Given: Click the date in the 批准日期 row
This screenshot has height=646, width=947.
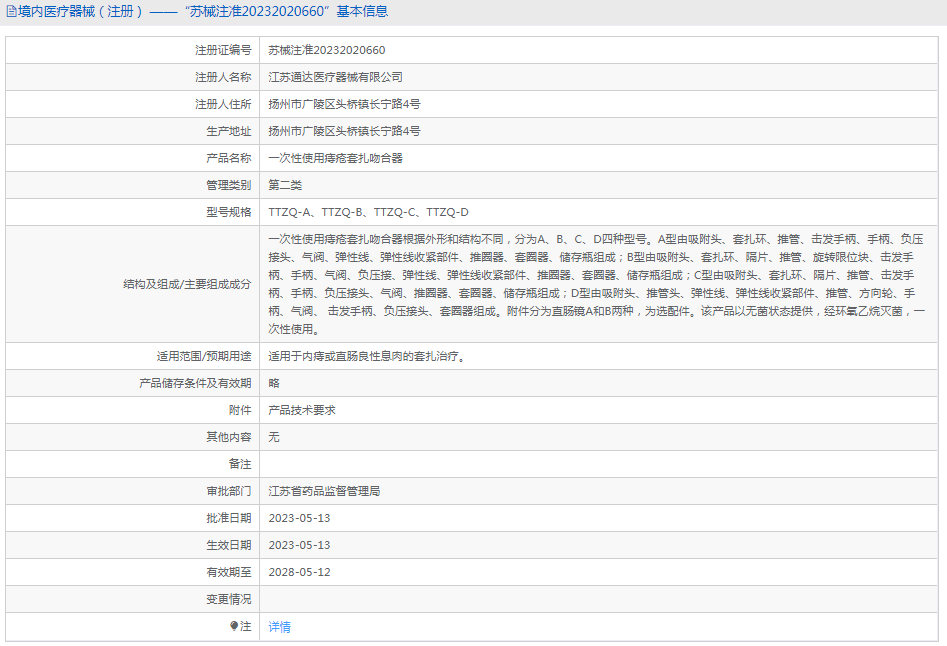Looking at the screenshot, I should (x=300, y=518).
